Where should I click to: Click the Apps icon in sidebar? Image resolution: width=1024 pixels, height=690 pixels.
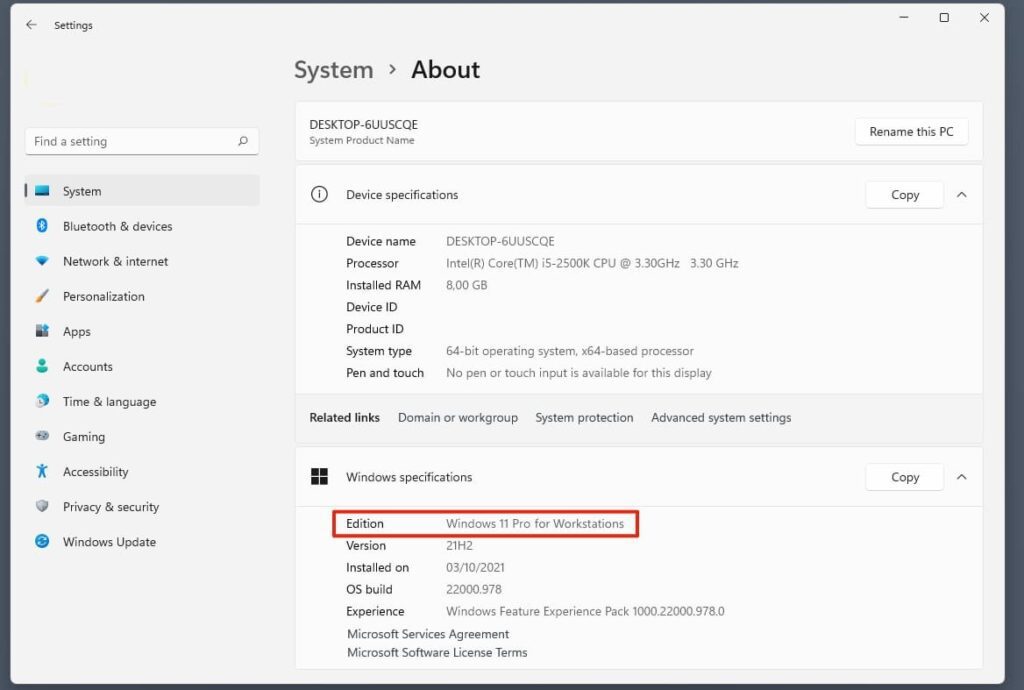(42, 331)
